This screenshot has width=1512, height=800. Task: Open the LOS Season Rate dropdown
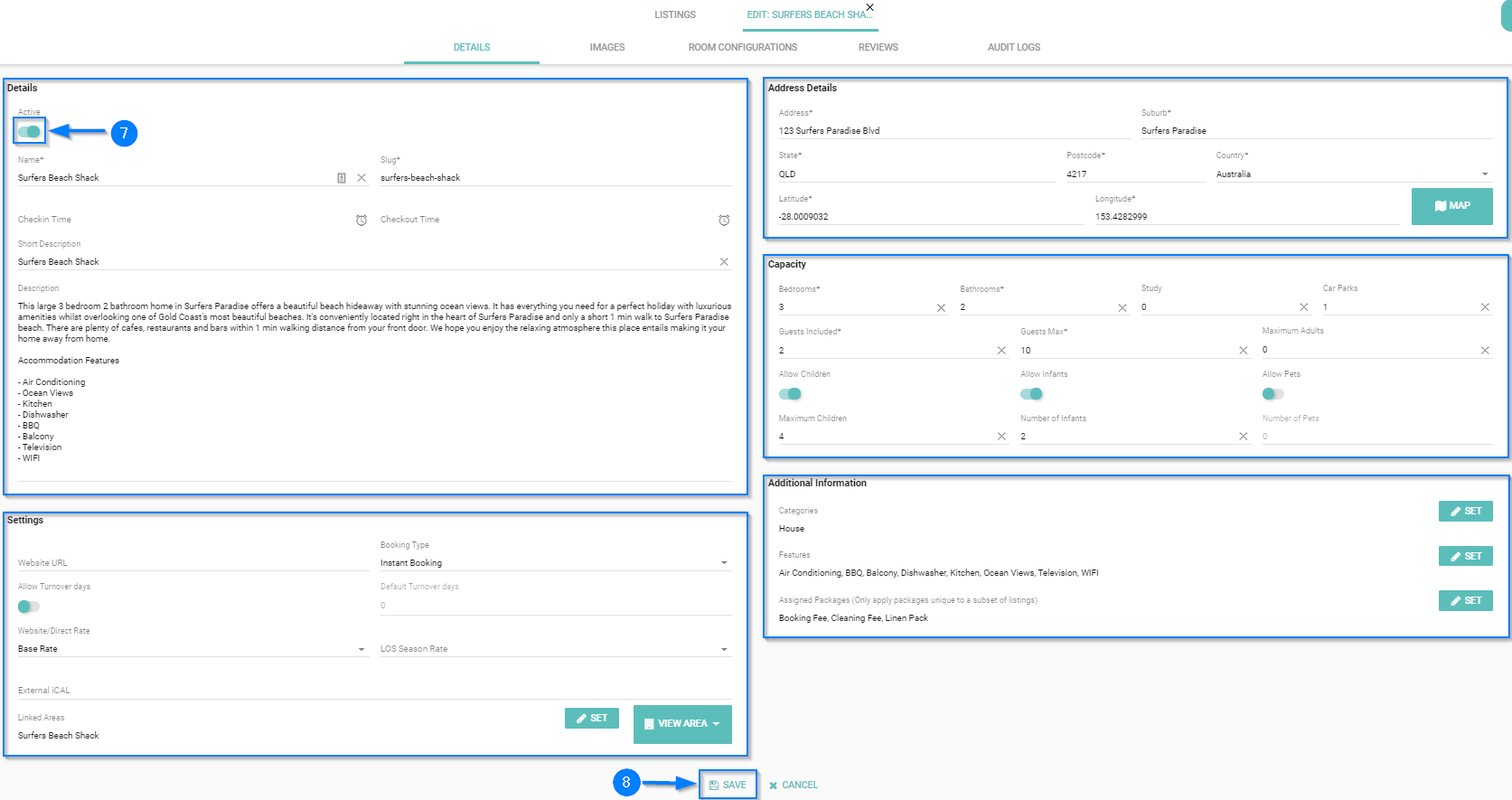click(724, 649)
